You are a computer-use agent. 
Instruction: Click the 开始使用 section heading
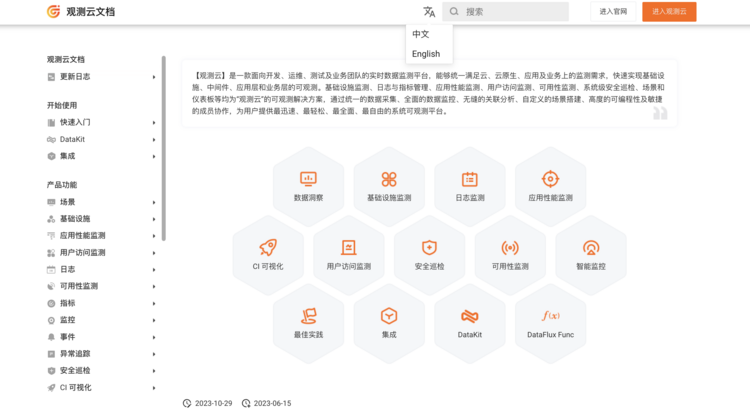tap(62, 105)
